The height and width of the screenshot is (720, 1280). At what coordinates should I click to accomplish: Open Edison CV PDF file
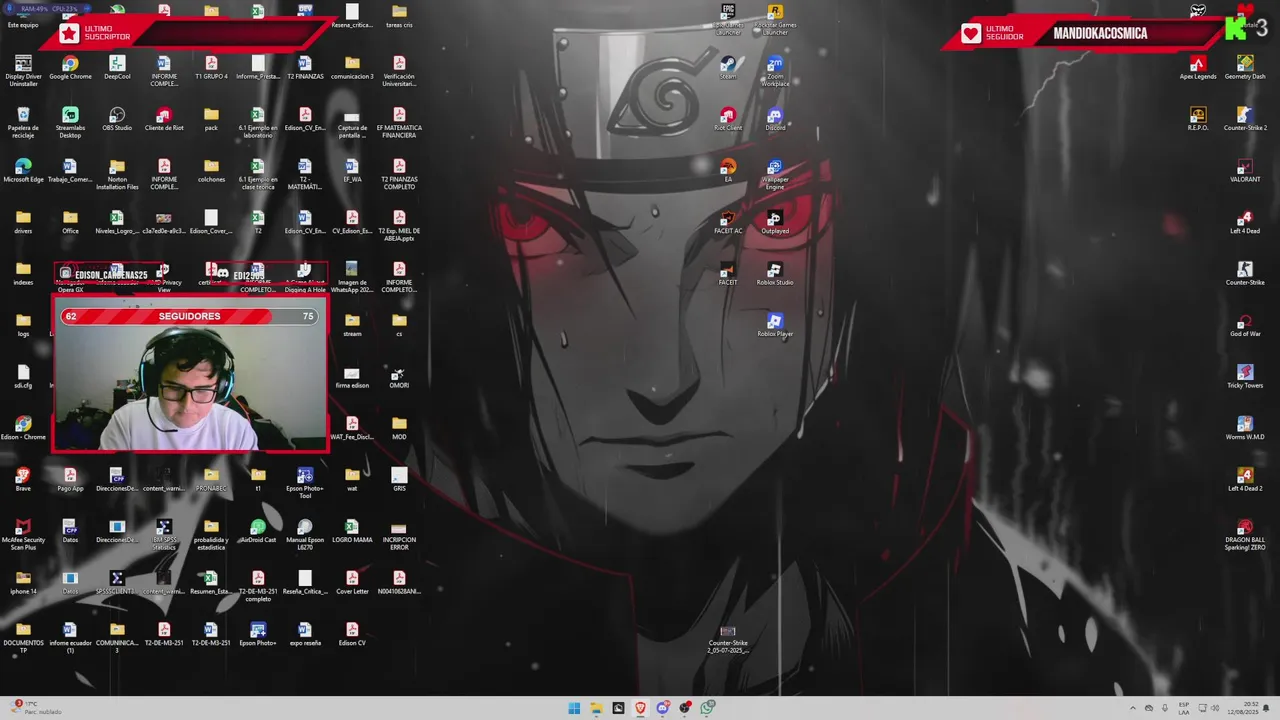click(x=352, y=634)
